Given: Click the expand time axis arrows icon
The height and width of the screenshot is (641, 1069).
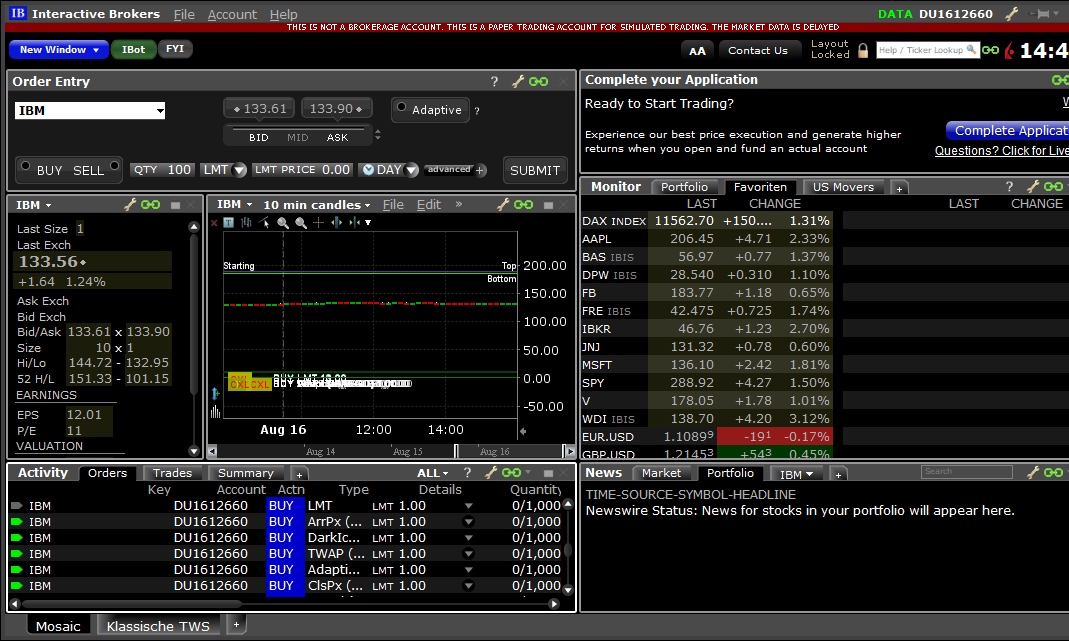Looking at the screenshot, I should (336, 222).
